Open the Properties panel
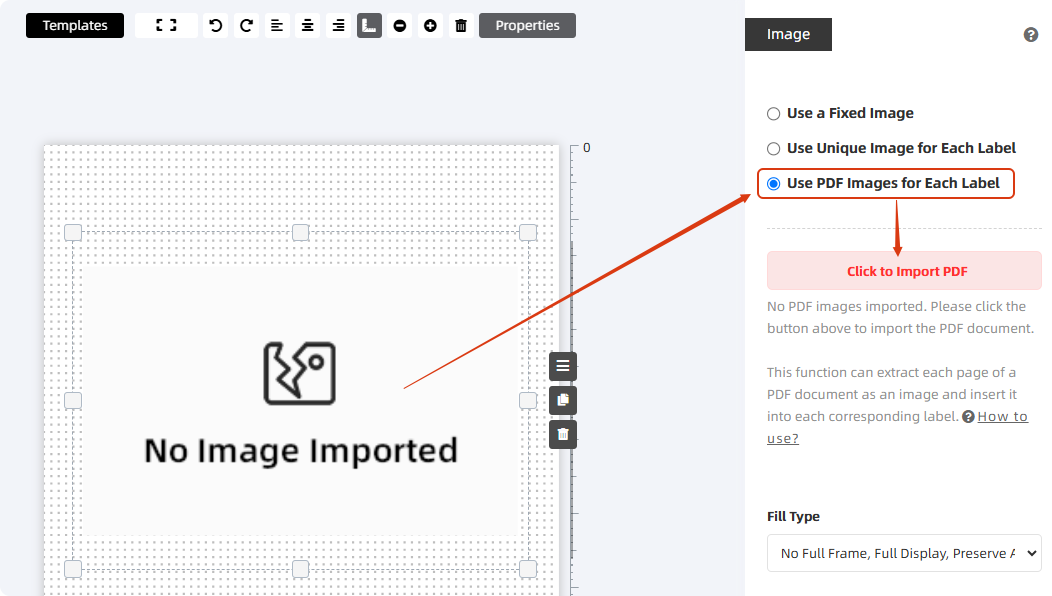Image resolution: width=1052 pixels, height=596 pixels. (x=527, y=26)
